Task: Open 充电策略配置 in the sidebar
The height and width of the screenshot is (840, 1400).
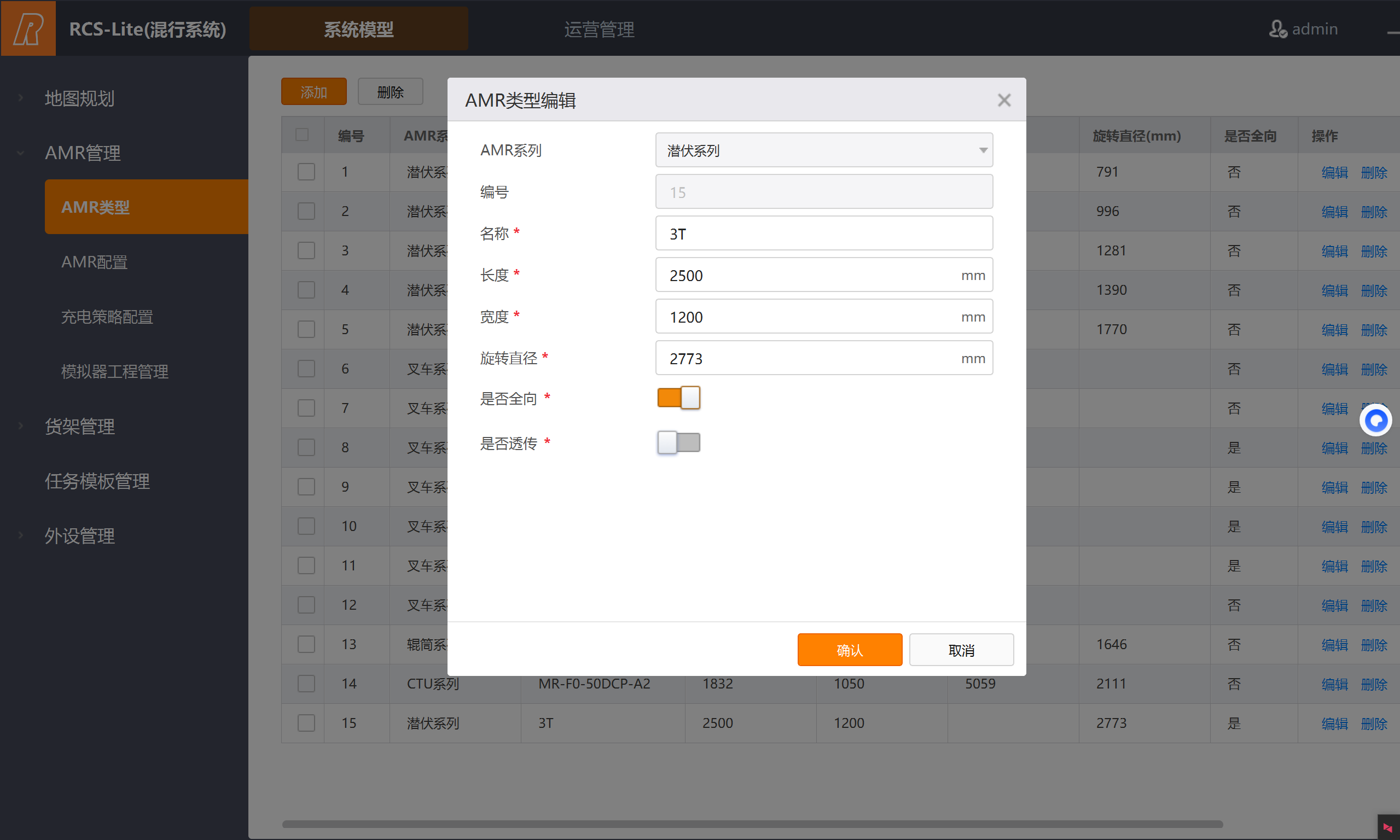Action: click(x=107, y=317)
